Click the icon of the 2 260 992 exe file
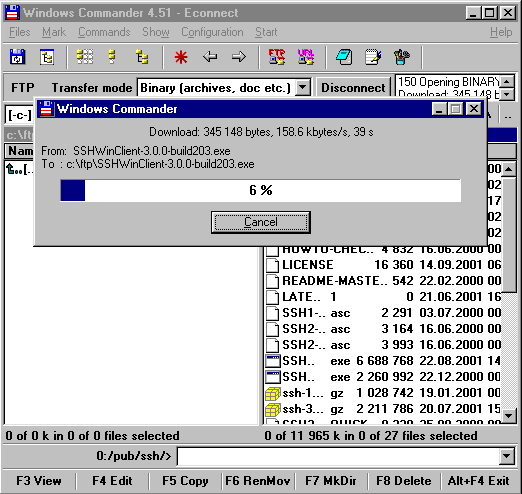This screenshot has height=494, width=522. (273, 377)
